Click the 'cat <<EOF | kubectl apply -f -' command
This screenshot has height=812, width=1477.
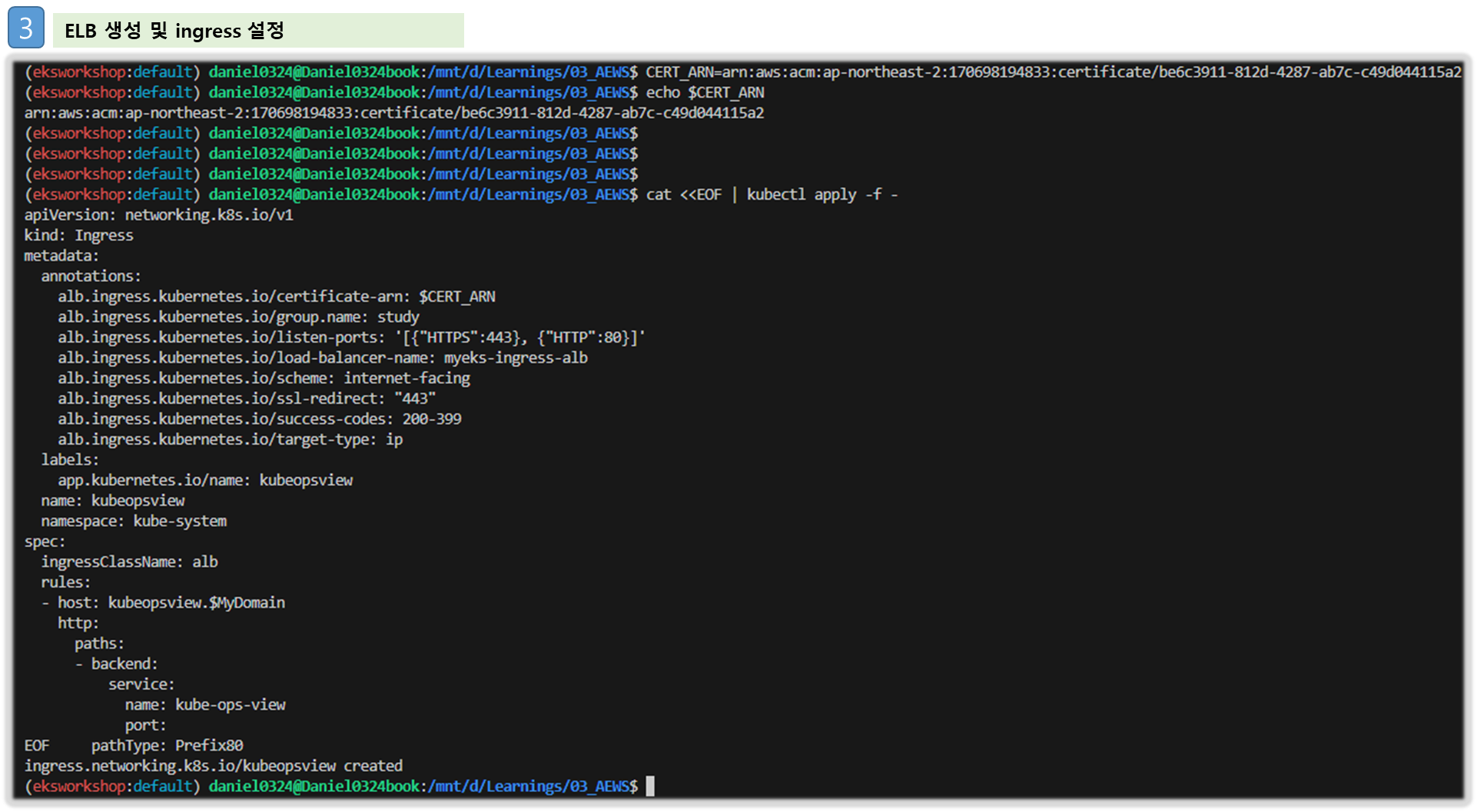(772, 195)
